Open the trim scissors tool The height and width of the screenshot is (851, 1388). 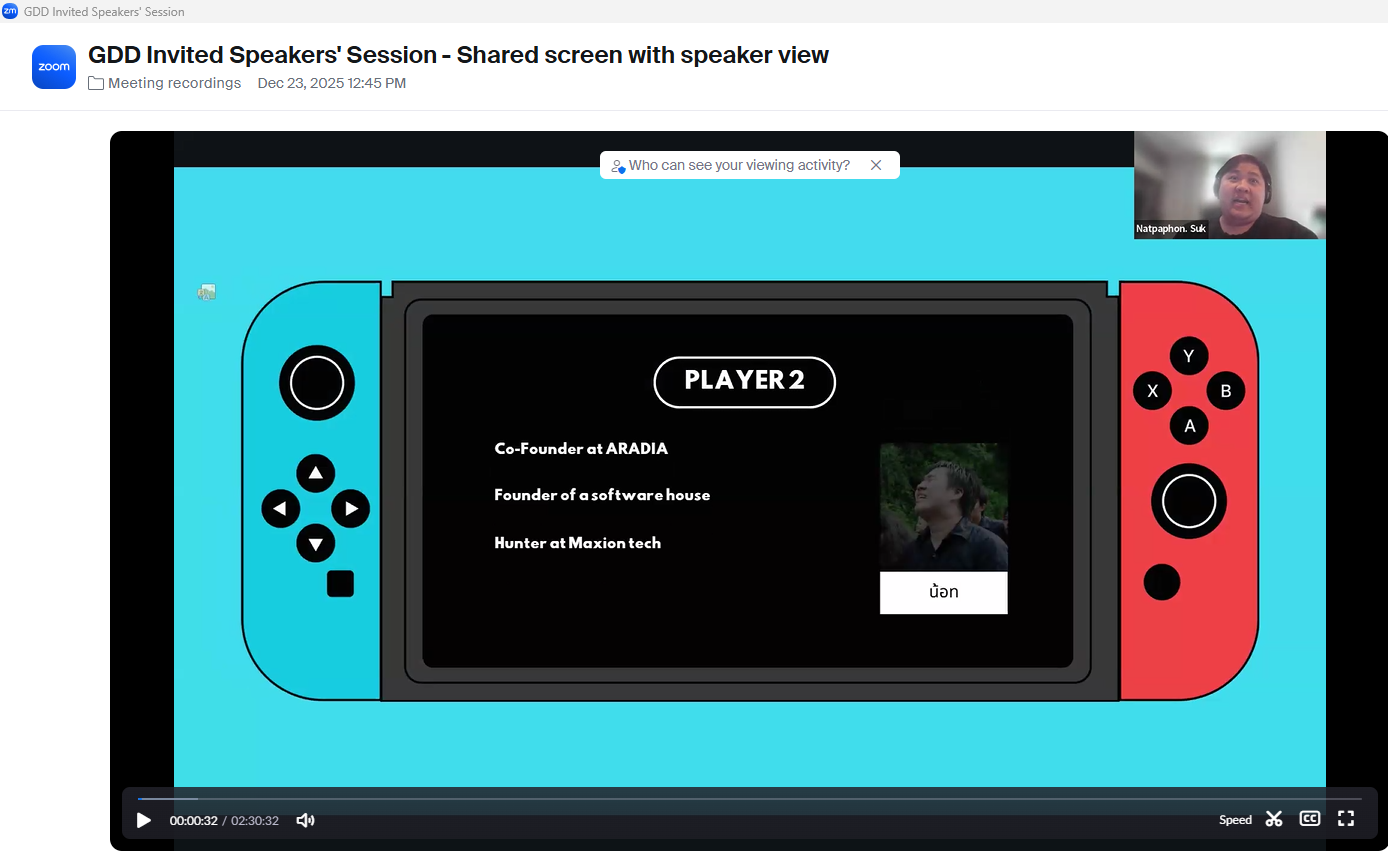1273,819
